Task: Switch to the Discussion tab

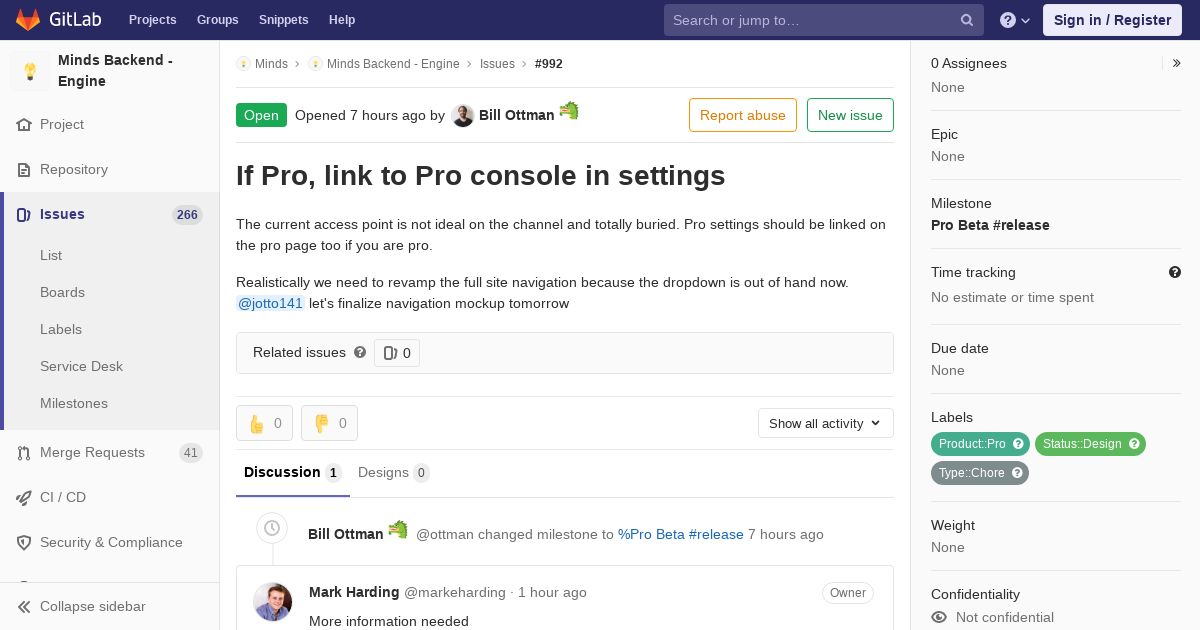Action: pos(293,473)
